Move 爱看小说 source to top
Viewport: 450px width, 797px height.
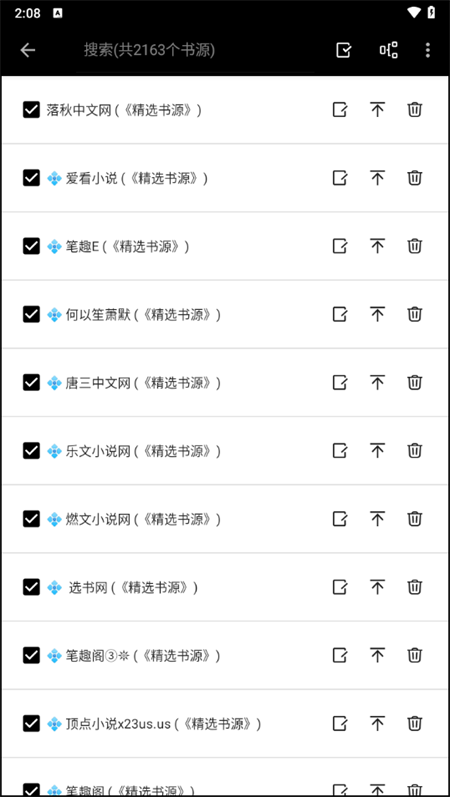coord(377,178)
